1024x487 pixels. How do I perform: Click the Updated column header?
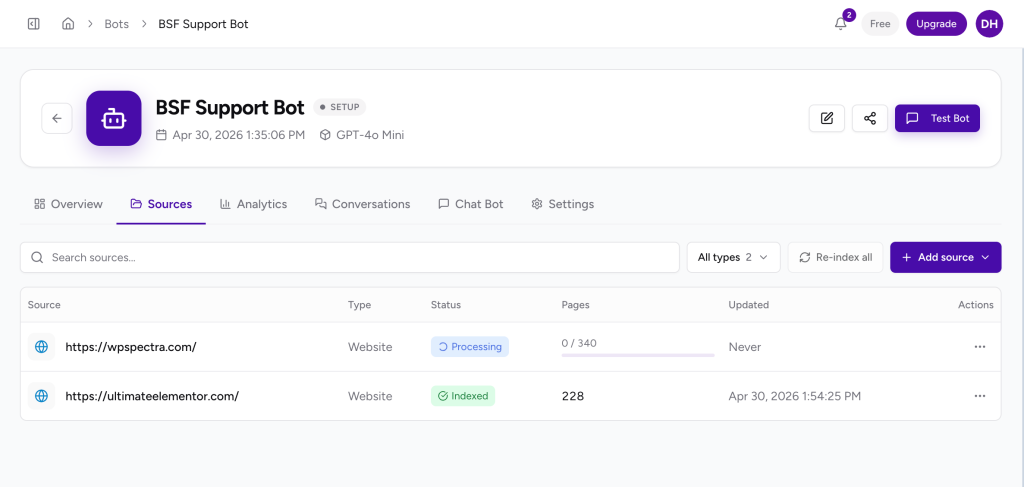pyautogui.click(x=748, y=305)
